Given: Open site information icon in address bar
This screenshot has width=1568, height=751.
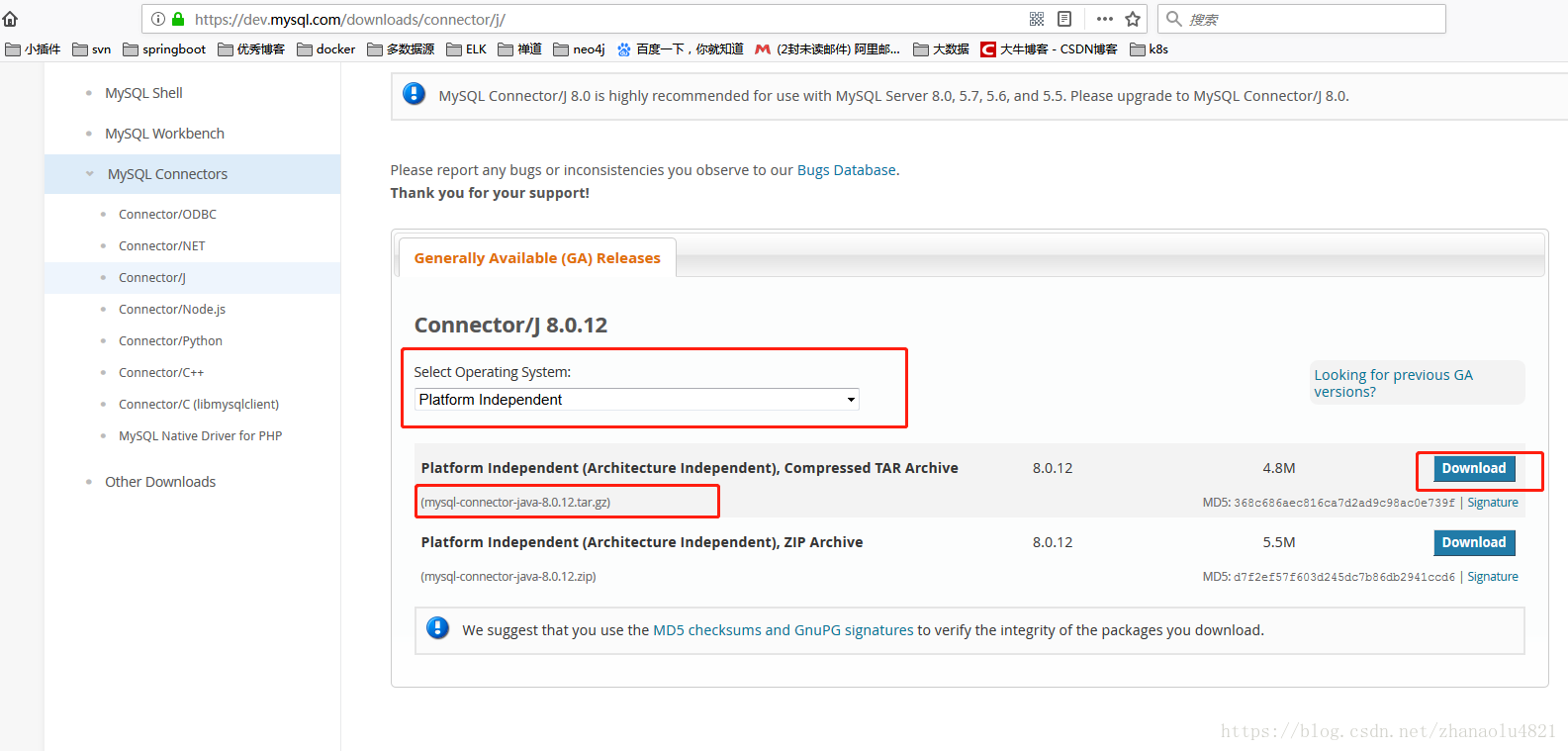Looking at the screenshot, I should (158, 19).
